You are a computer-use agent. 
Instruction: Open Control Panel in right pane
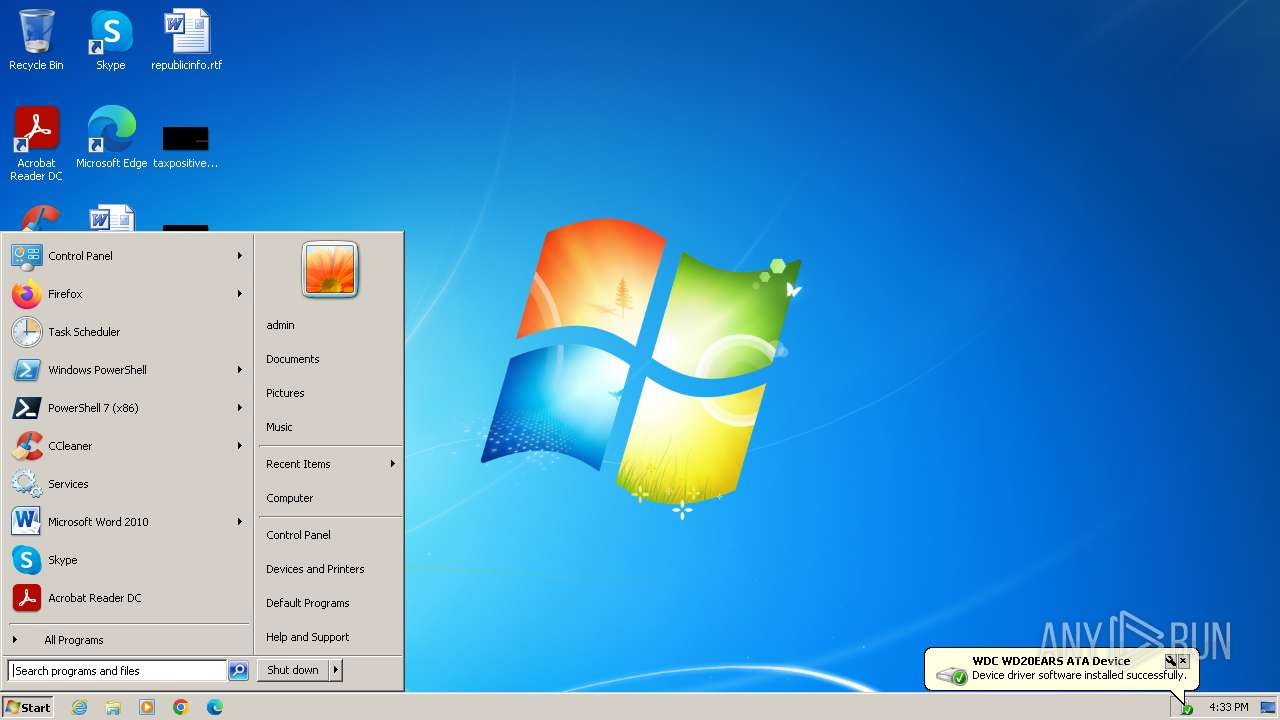coord(330,535)
